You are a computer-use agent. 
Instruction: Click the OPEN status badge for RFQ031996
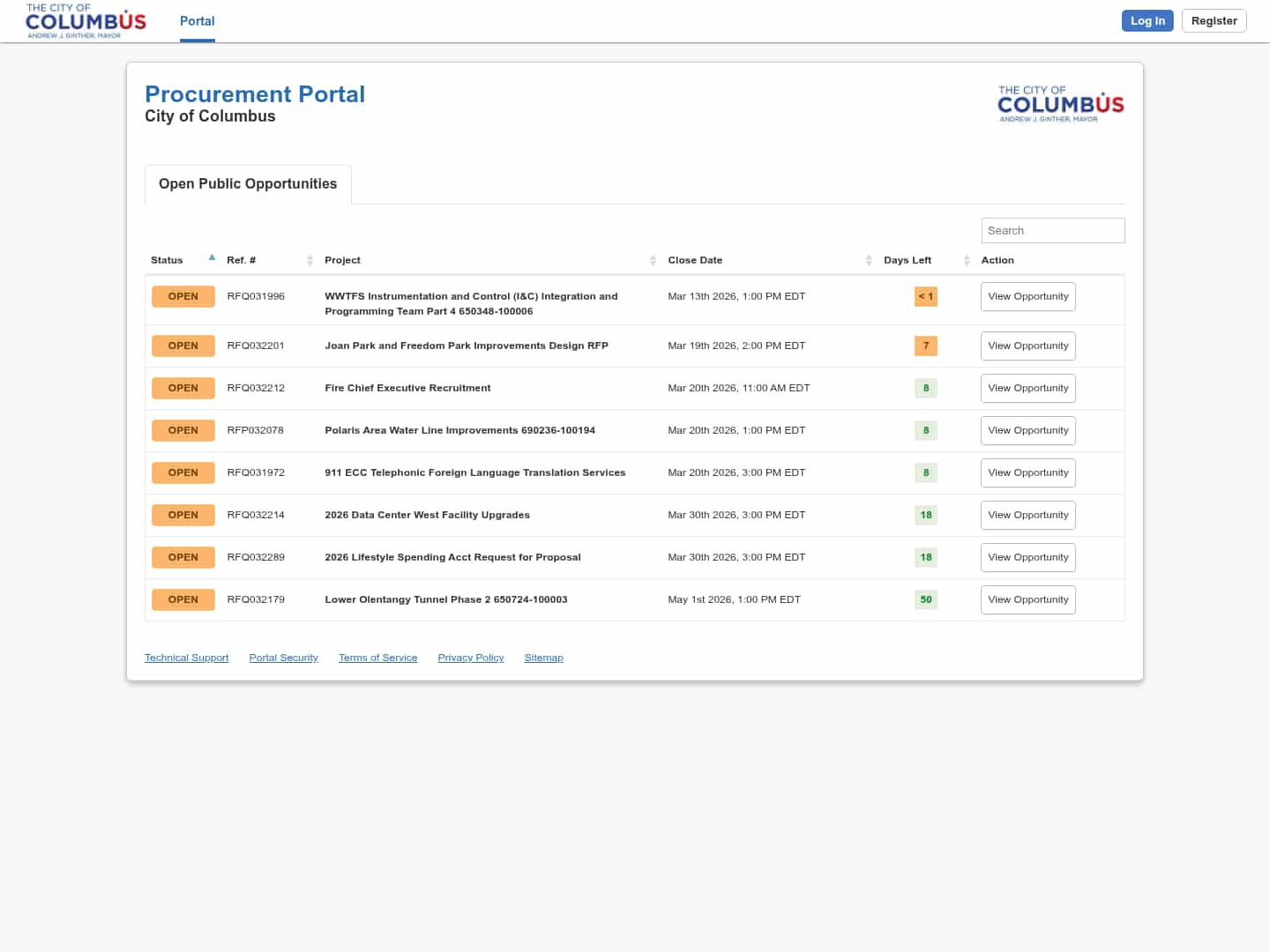pos(183,296)
